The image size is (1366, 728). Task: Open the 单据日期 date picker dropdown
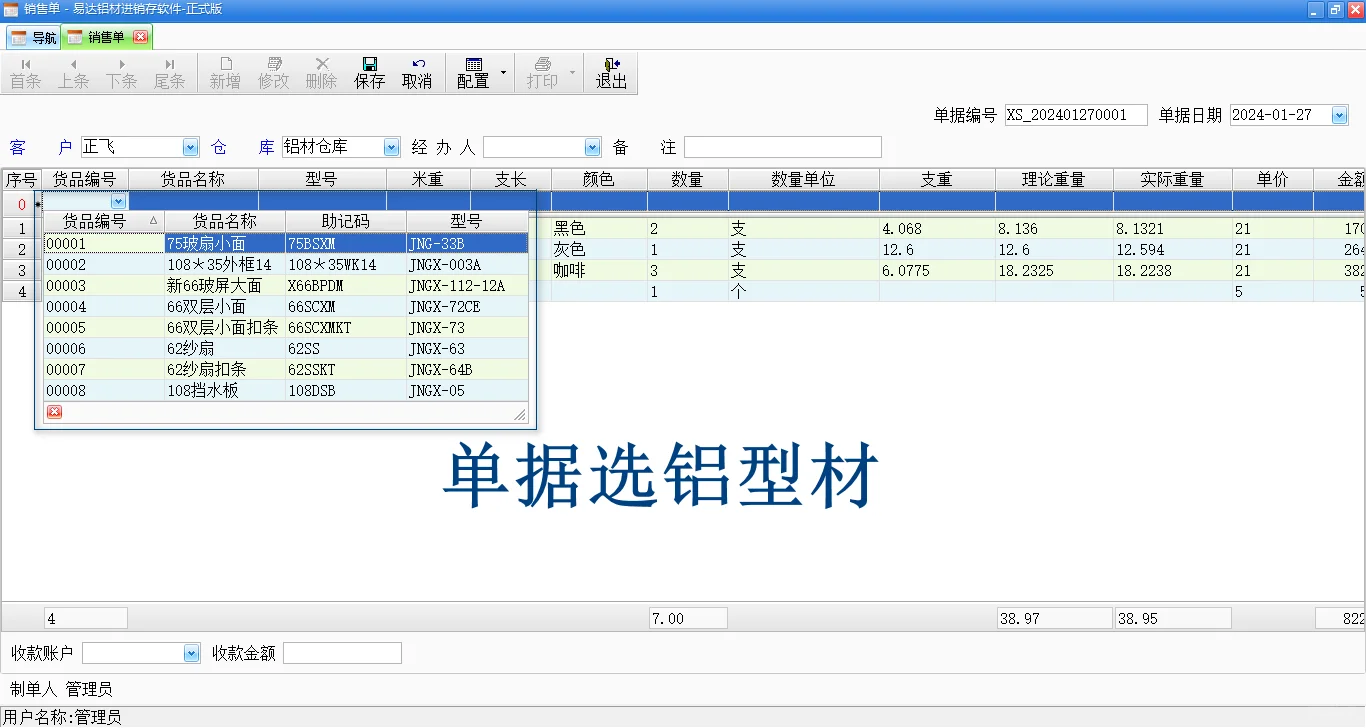[1340, 115]
